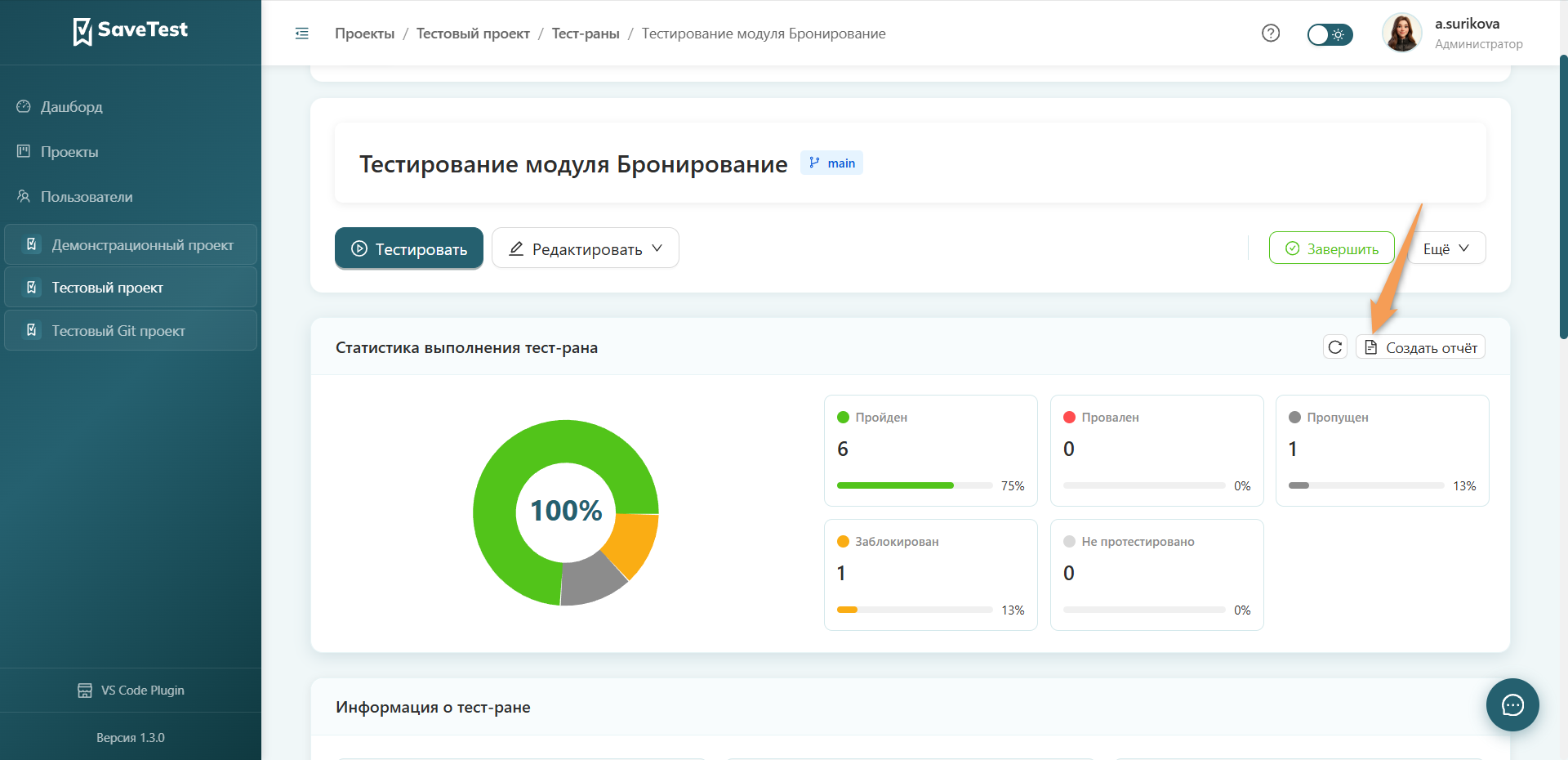Click document icon in Создать отчёт
The image size is (1568, 760).
(x=1371, y=347)
